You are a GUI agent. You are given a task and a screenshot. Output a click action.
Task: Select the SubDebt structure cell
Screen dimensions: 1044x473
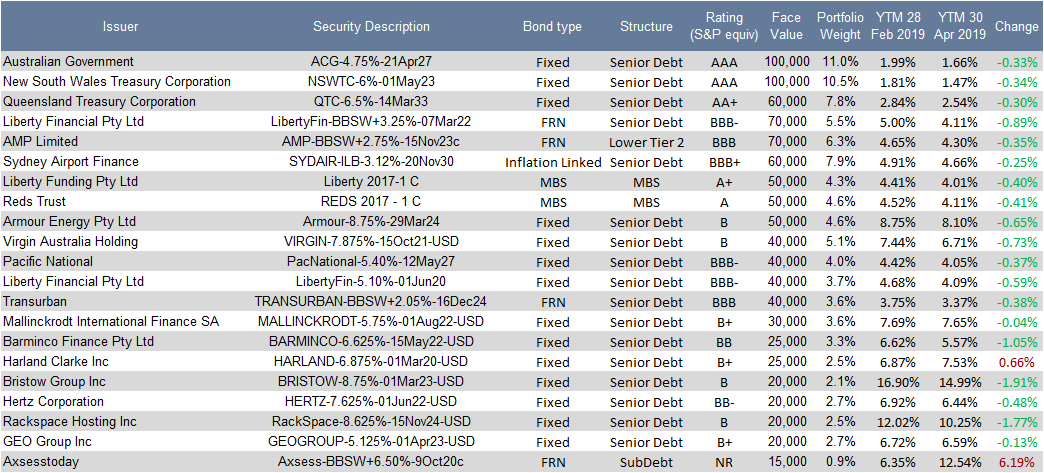pyautogui.click(x=646, y=462)
